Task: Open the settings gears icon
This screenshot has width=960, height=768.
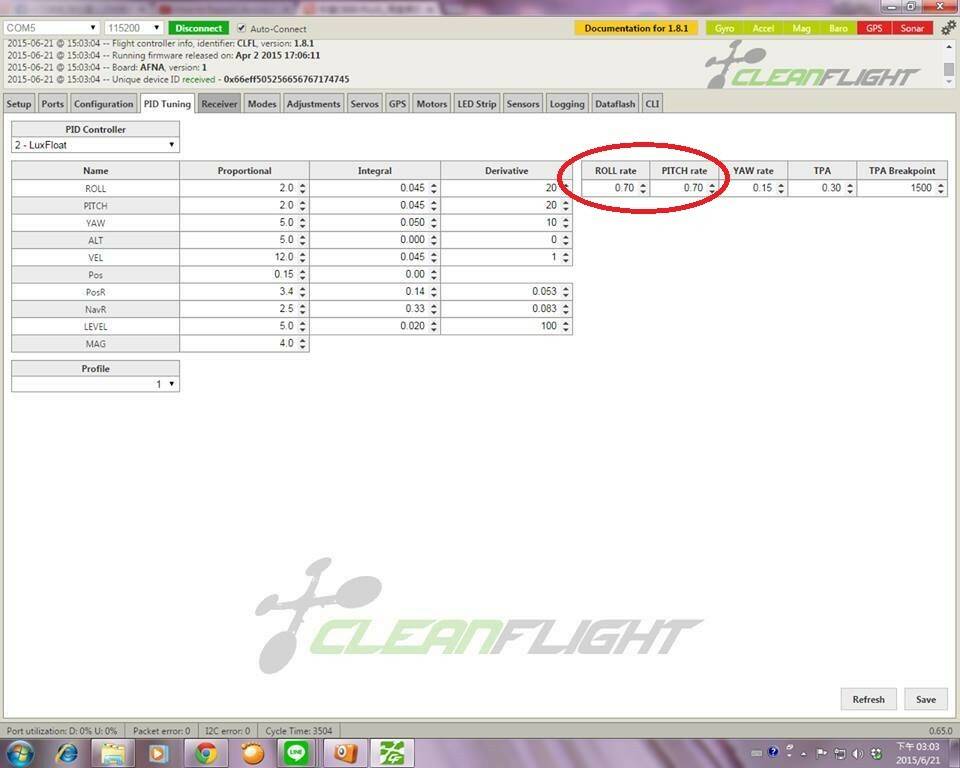Action: pos(948,28)
